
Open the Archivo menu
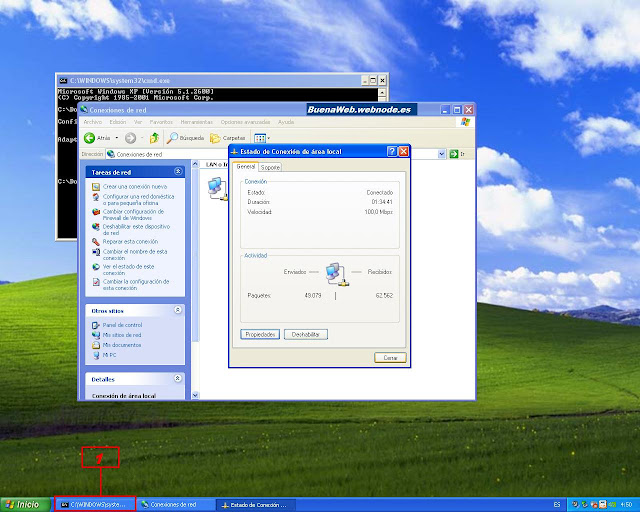click(x=93, y=122)
